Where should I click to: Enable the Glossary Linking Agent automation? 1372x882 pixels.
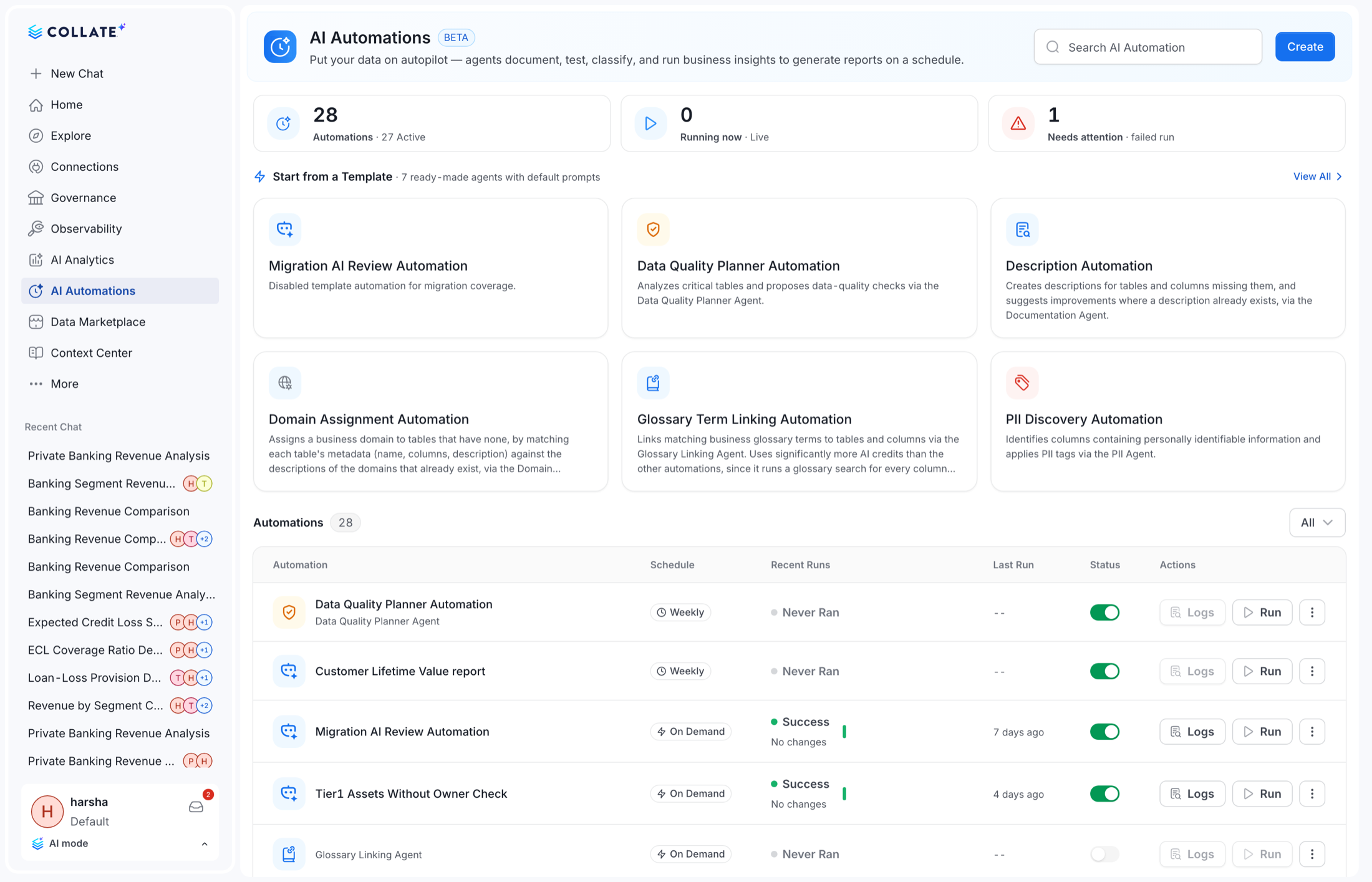[x=1104, y=854]
